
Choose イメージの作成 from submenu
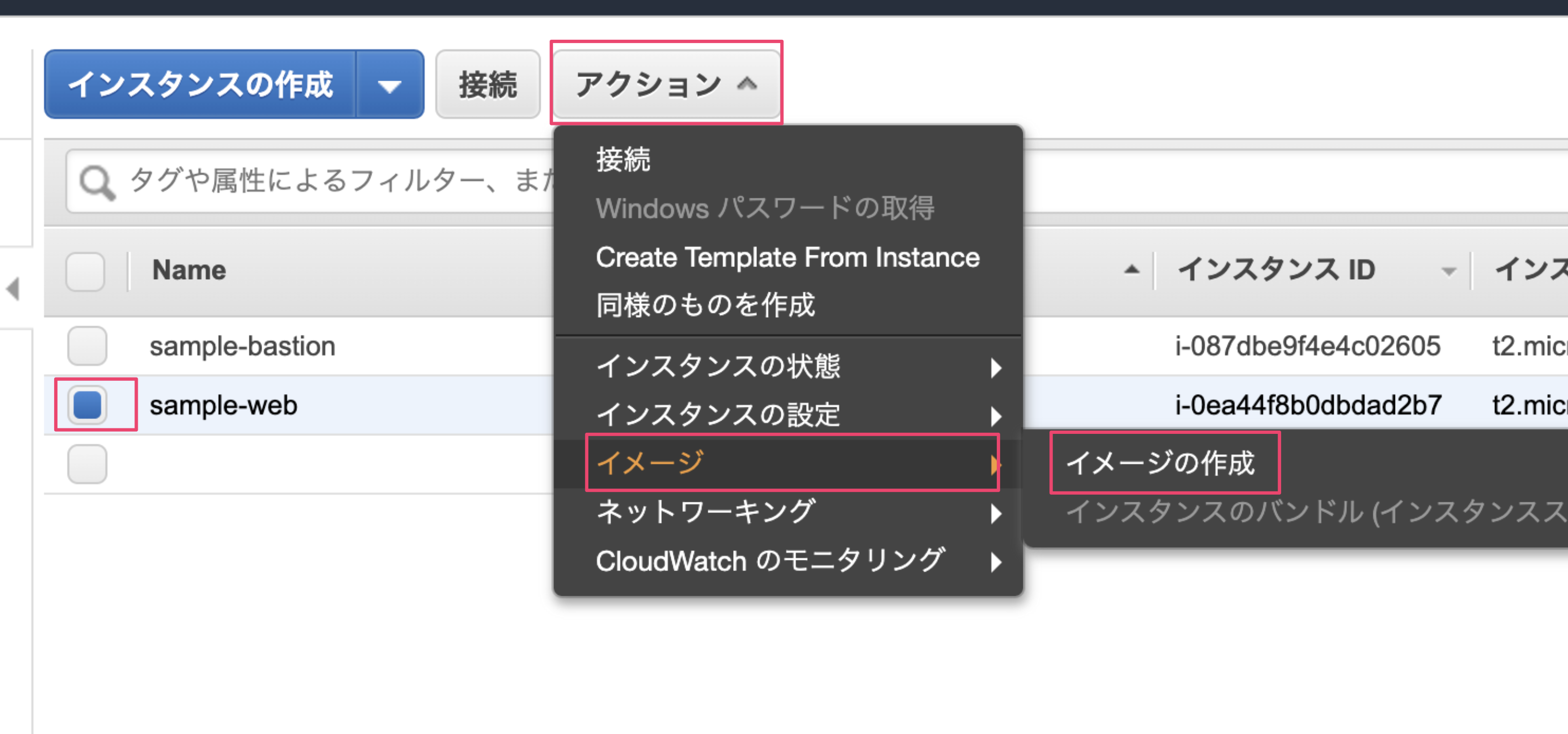tap(1160, 463)
